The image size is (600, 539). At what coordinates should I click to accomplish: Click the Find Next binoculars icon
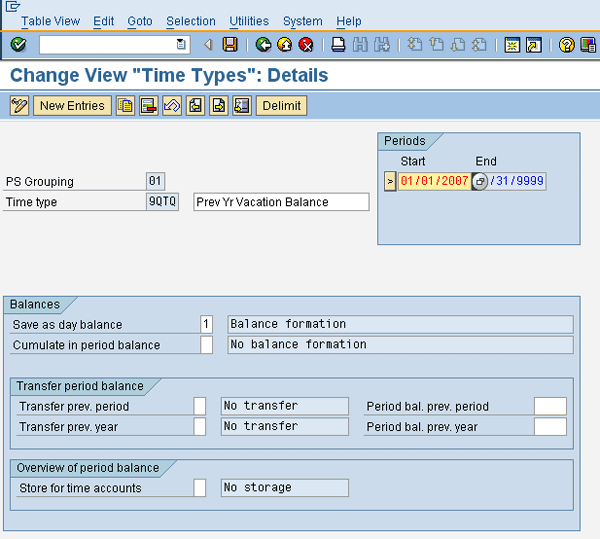[x=382, y=45]
